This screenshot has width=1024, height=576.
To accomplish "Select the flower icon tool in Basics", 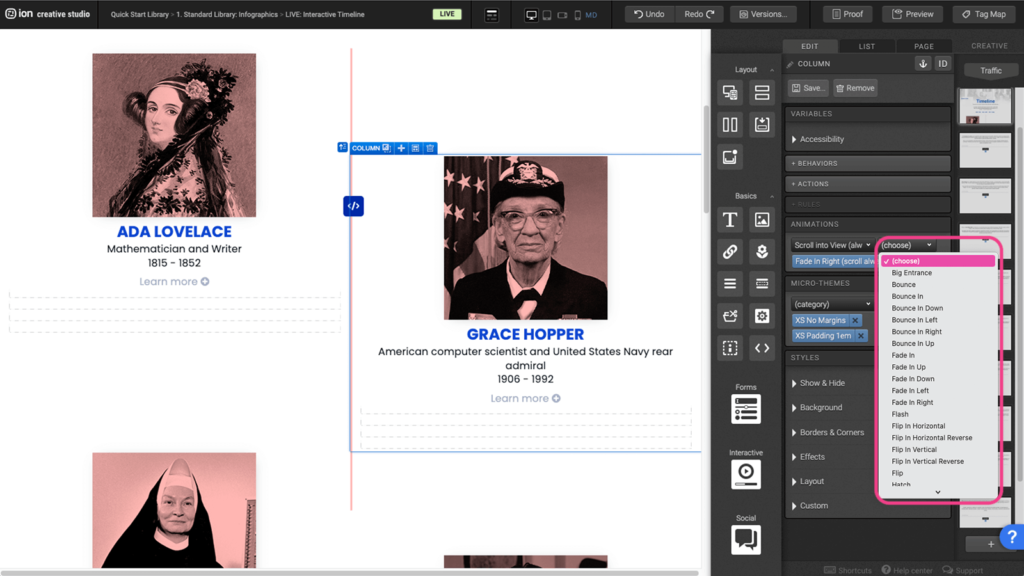I will click(x=761, y=251).
